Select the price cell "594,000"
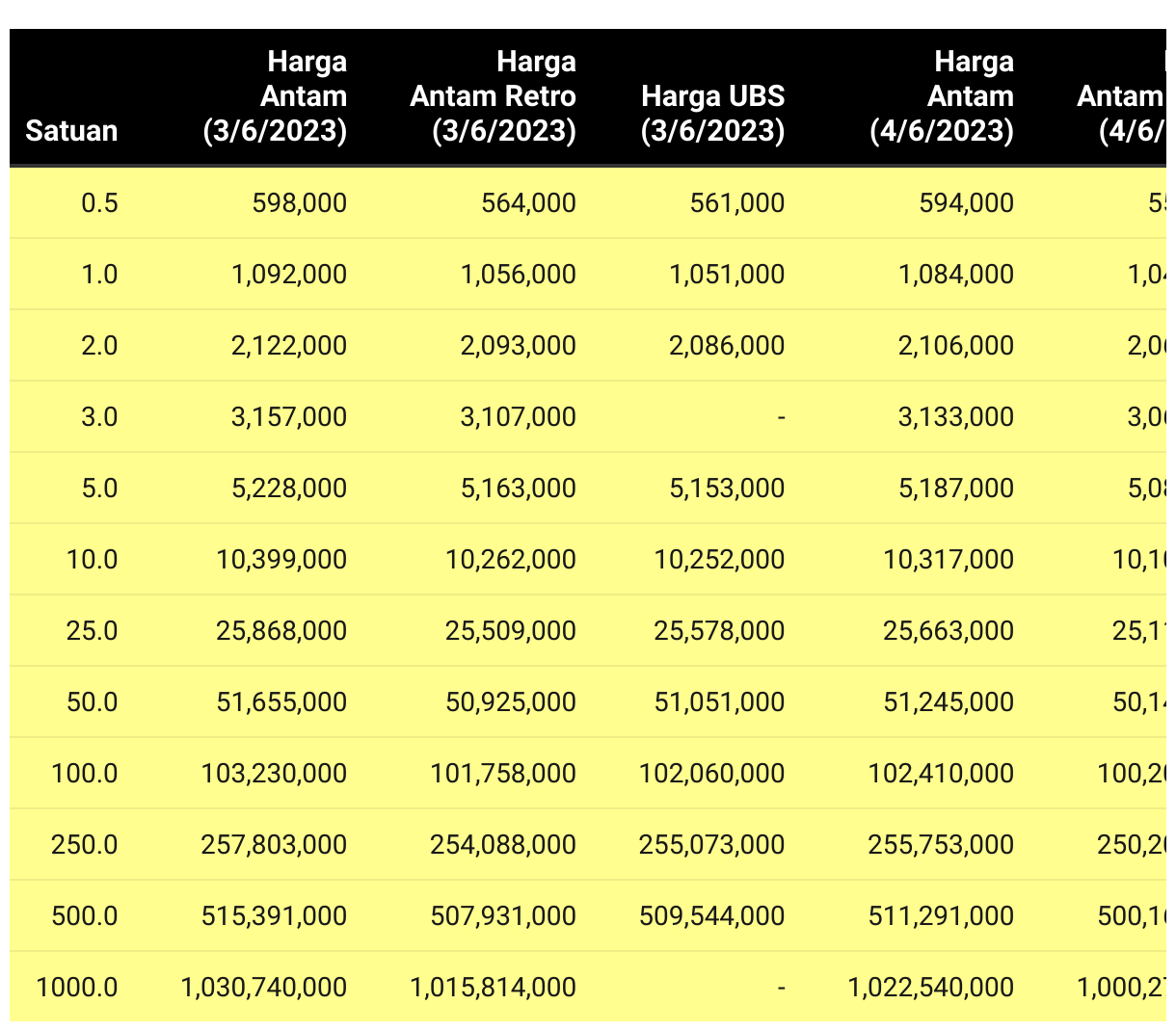The height and width of the screenshot is (1031, 1176). [967, 202]
